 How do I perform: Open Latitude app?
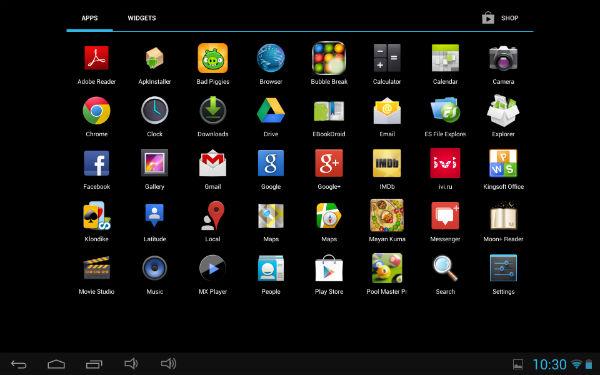point(155,215)
